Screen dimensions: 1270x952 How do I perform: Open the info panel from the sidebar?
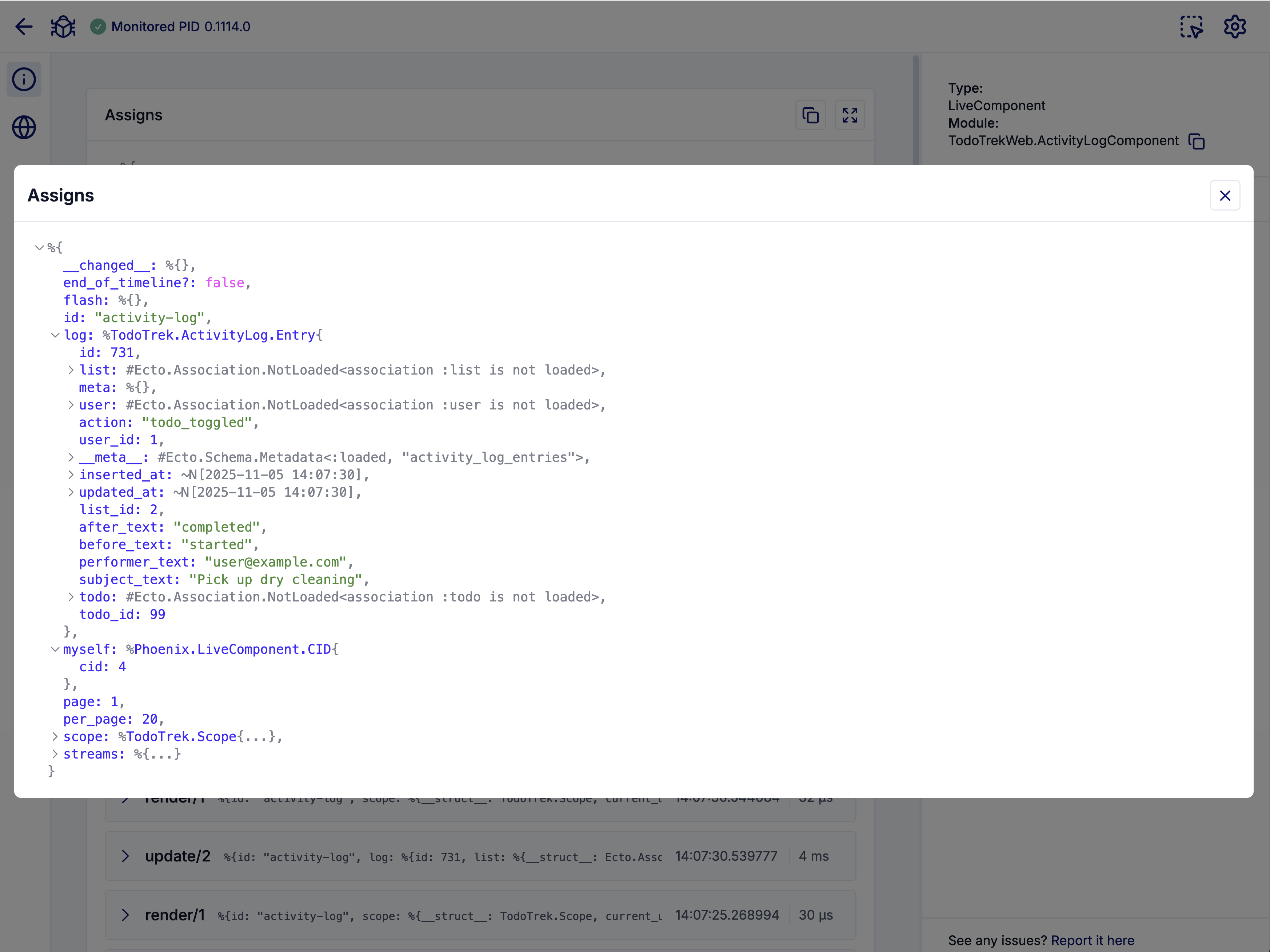click(24, 79)
